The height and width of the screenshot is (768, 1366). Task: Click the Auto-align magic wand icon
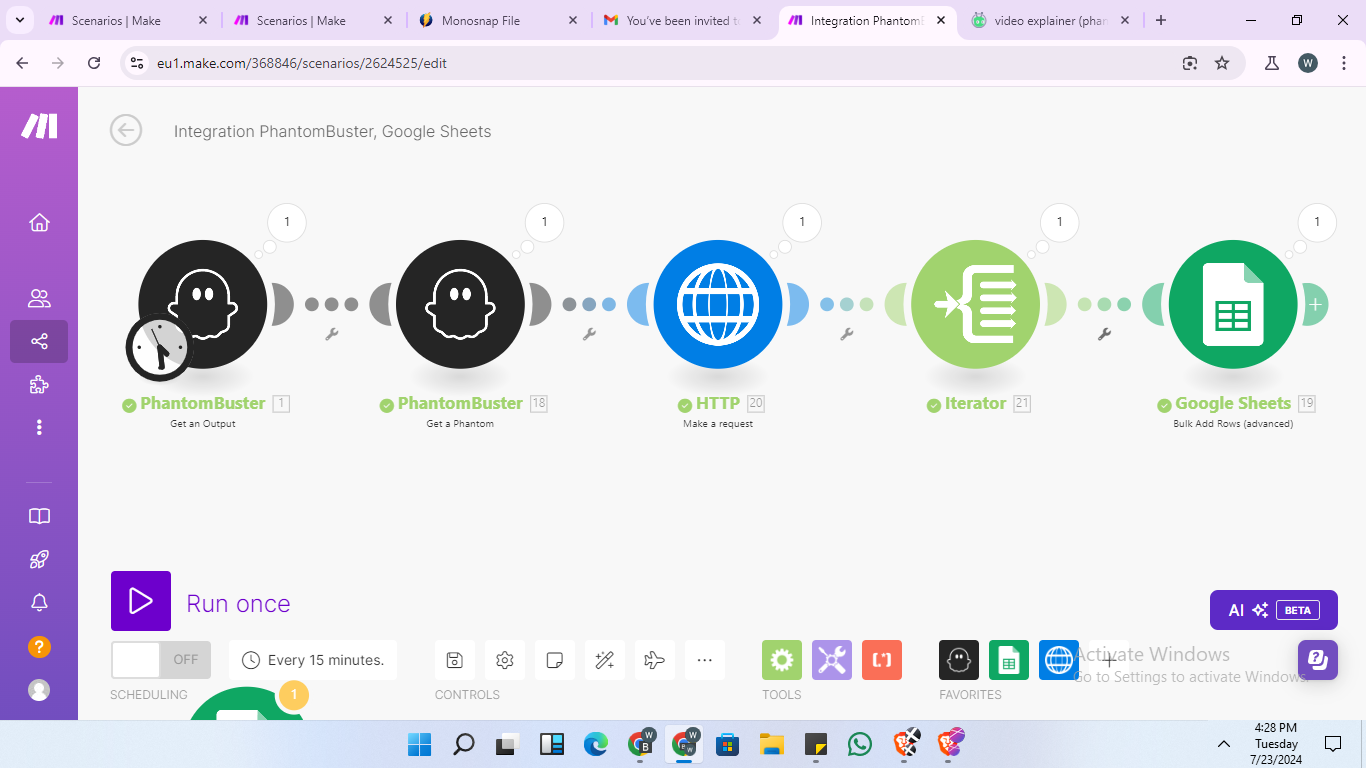604,660
